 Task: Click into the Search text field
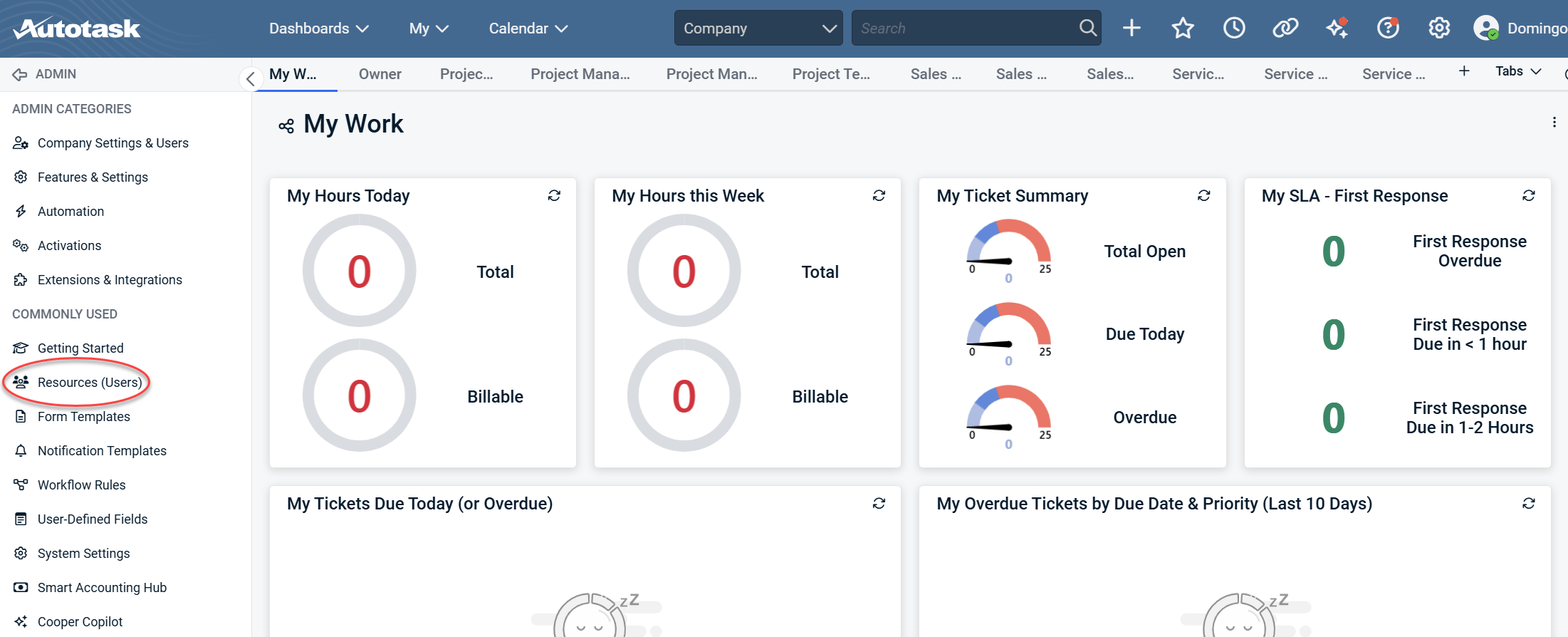point(965,29)
